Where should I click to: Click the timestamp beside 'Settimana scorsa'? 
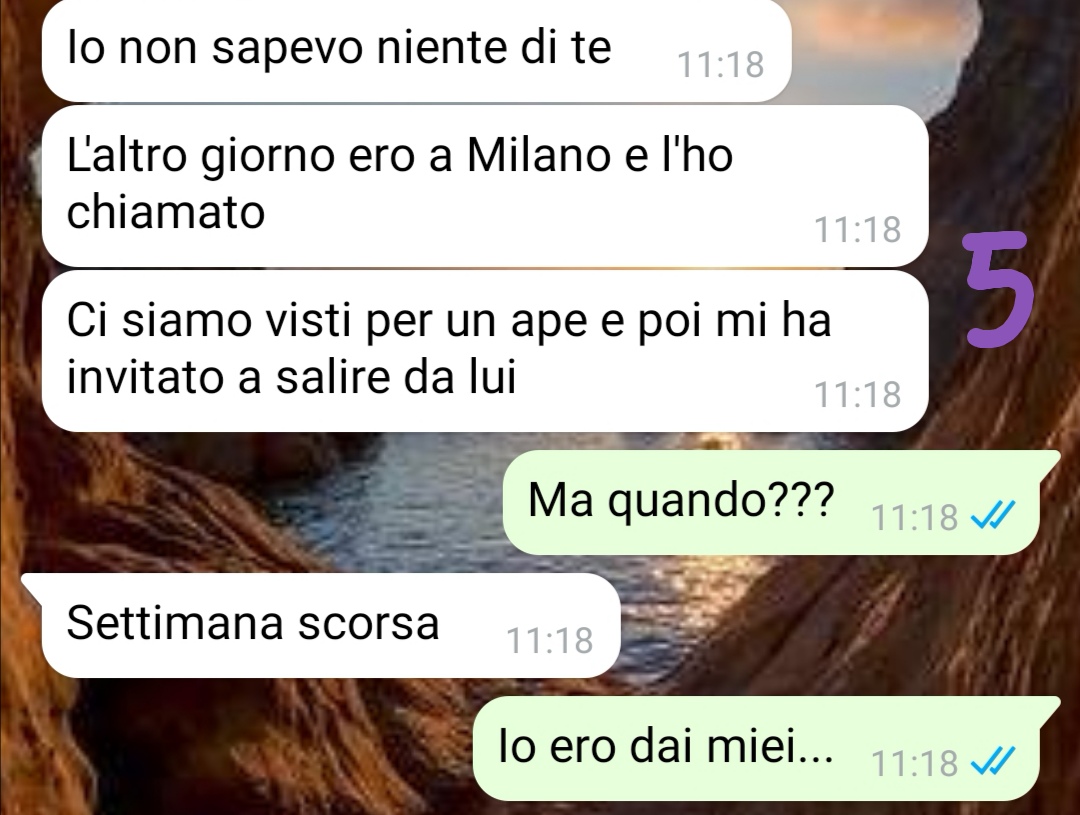coord(550,640)
